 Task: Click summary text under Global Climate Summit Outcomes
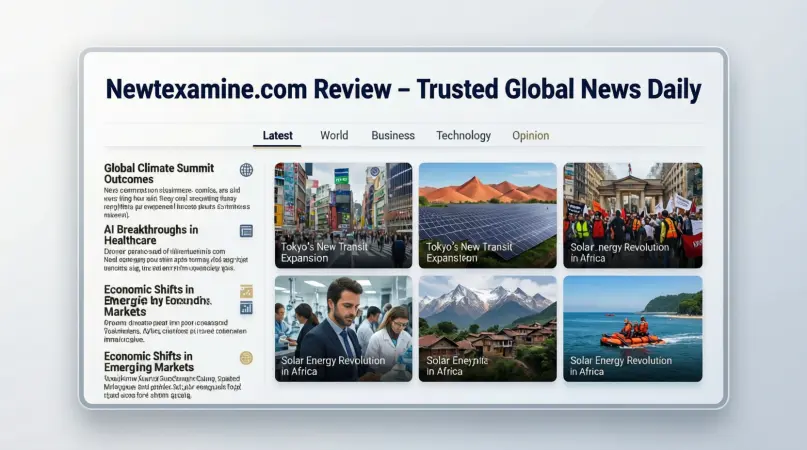tap(177, 202)
